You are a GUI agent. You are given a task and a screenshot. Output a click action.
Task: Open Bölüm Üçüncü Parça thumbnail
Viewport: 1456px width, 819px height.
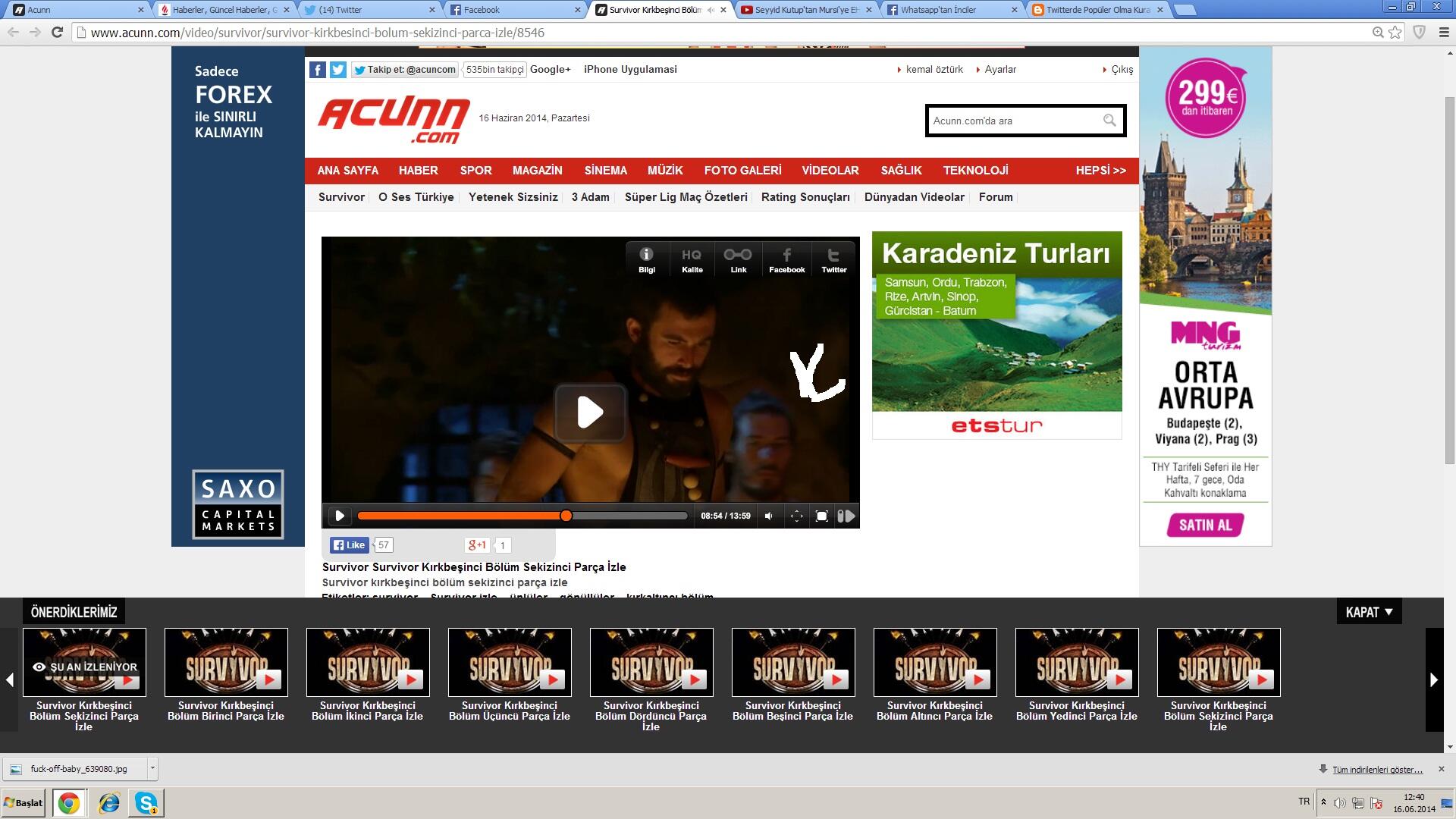pyautogui.click(x=510, y=662)
